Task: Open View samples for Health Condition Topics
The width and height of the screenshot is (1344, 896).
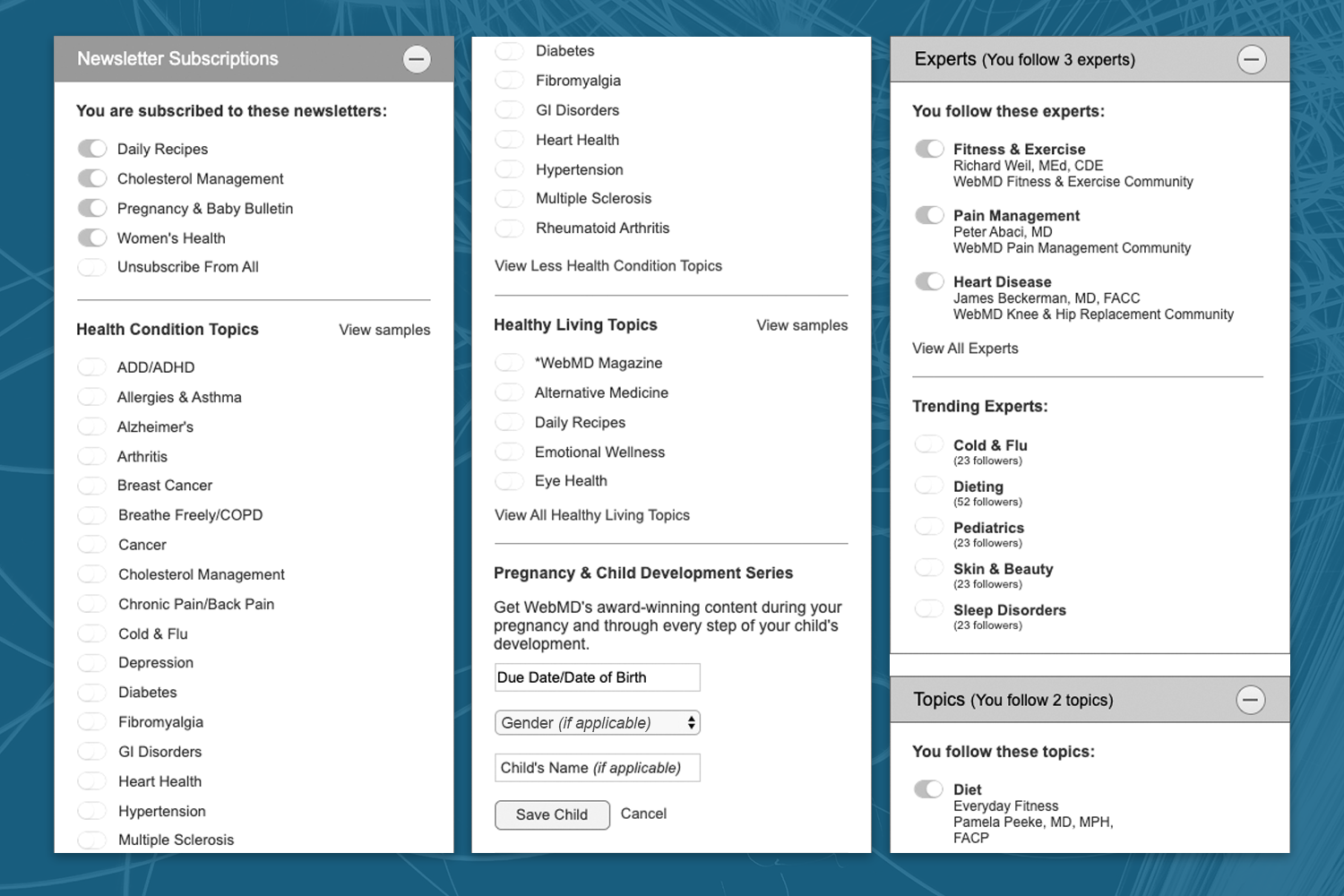Action: [384, 330]
